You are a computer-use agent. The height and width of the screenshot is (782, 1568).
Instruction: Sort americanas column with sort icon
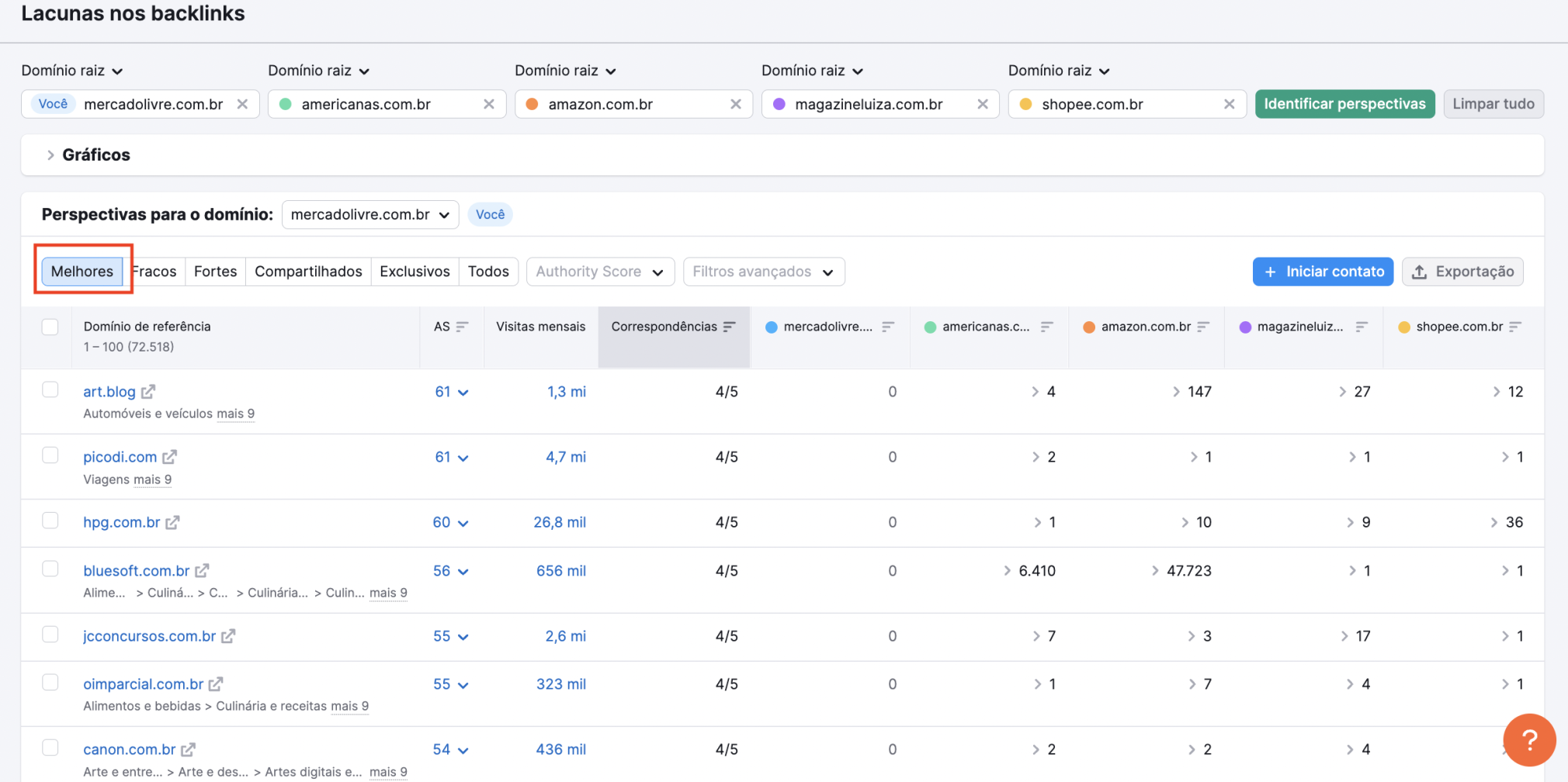[x=1046, y=327]
